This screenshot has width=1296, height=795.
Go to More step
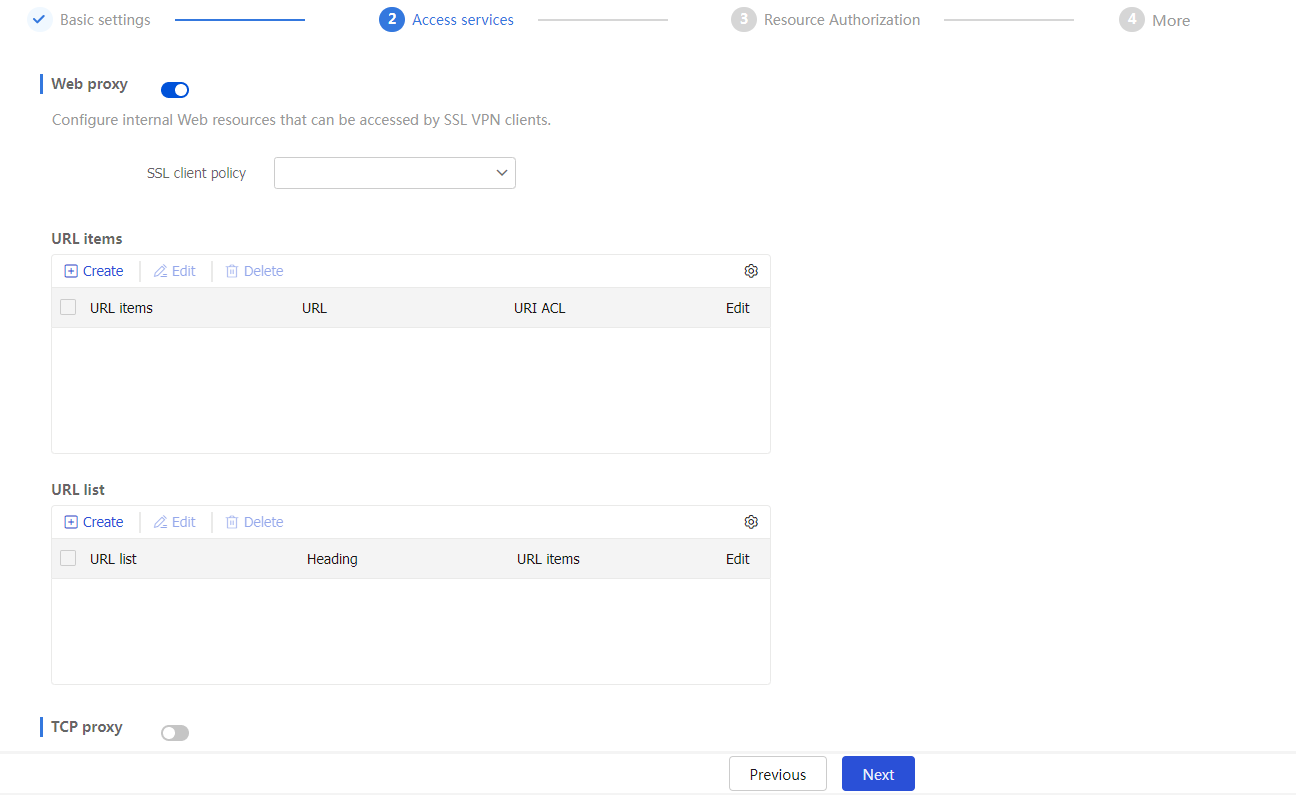(x=1171, y=20)
